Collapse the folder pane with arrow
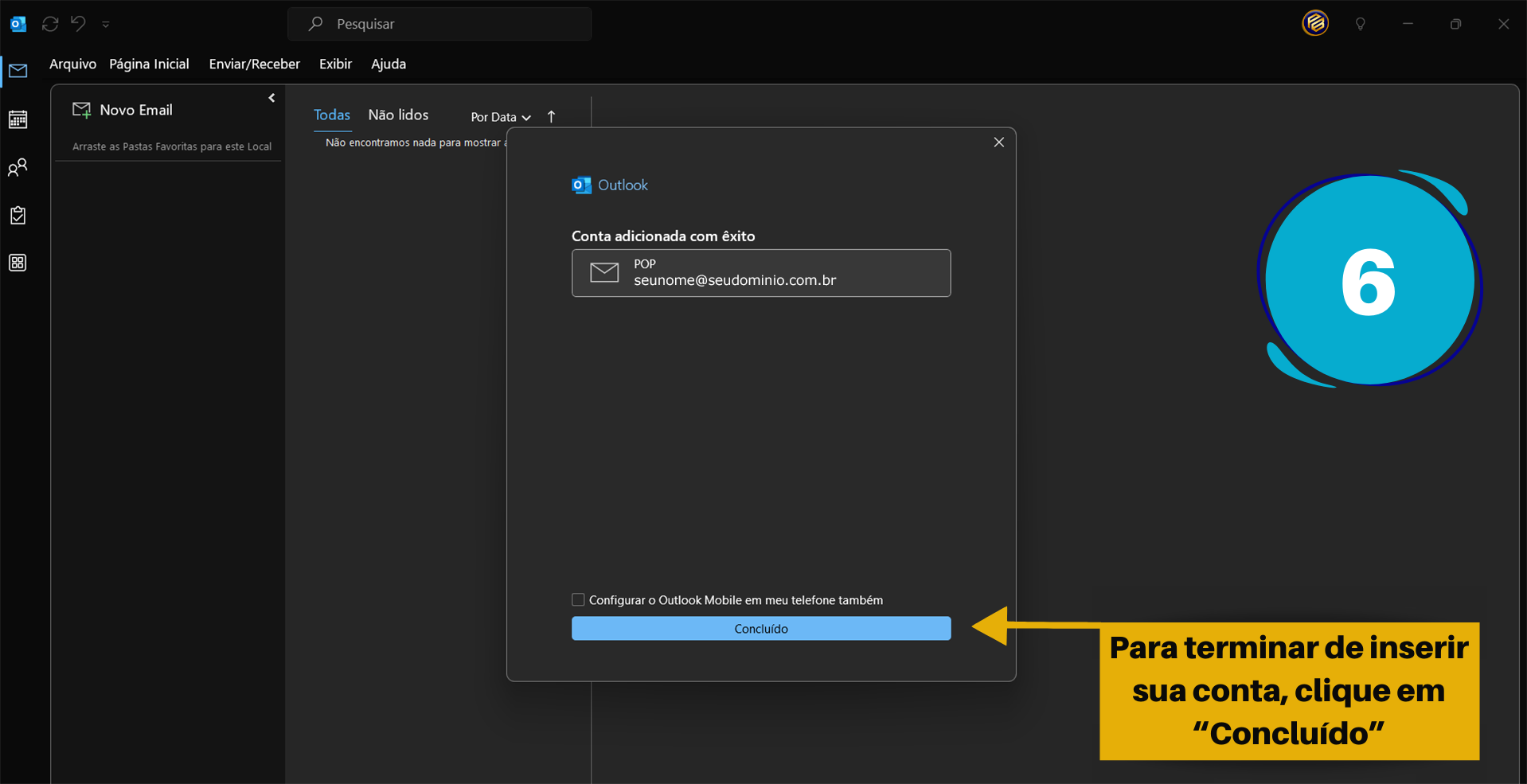Viewport: 1527px width, 784px height. [271, 98]
